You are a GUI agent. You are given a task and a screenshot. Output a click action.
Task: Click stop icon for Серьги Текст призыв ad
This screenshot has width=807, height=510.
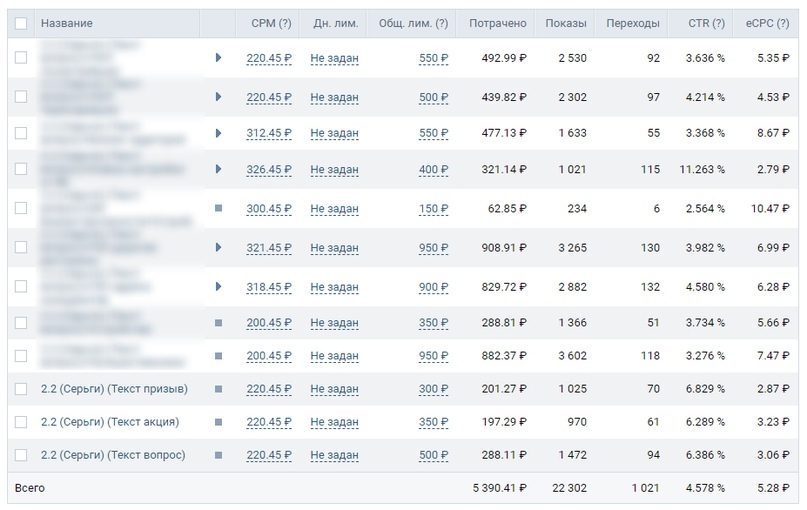(218, 389)
